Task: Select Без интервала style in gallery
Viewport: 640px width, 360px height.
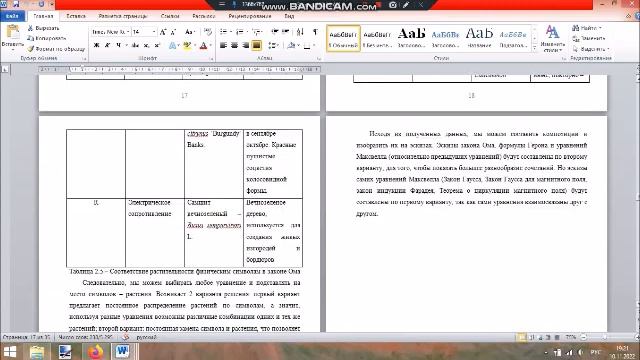Action: click(x=377, y=38)
